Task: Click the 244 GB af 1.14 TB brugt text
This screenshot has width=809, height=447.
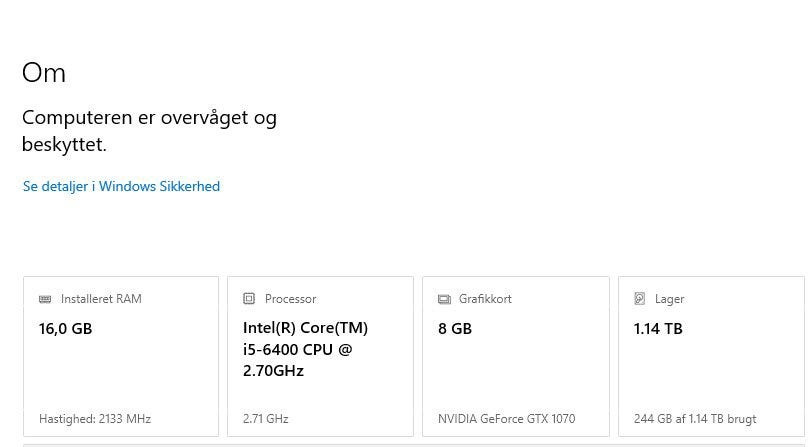Action: pyautogui.click(x=695, y=419)
